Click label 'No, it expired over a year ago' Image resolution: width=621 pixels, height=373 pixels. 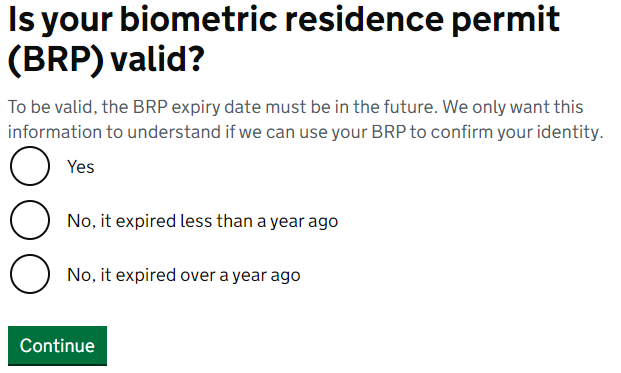pyautogui.click(x=184, y=275)
